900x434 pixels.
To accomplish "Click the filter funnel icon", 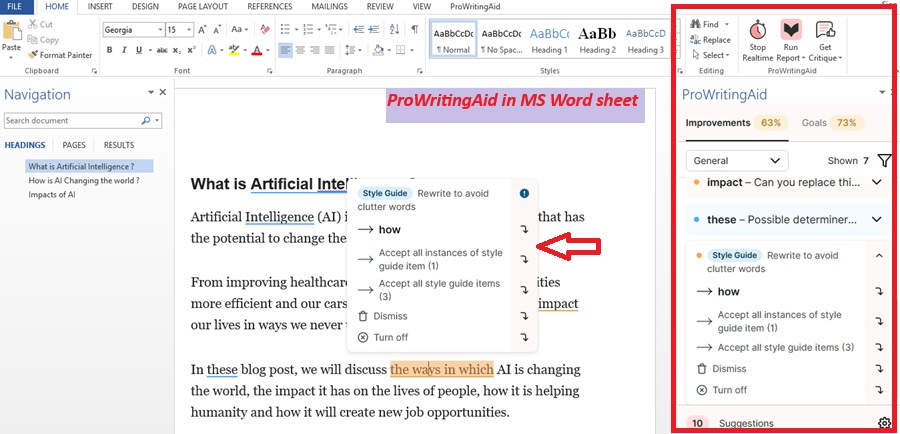I will pyautogui.click(x=884, y=161).
